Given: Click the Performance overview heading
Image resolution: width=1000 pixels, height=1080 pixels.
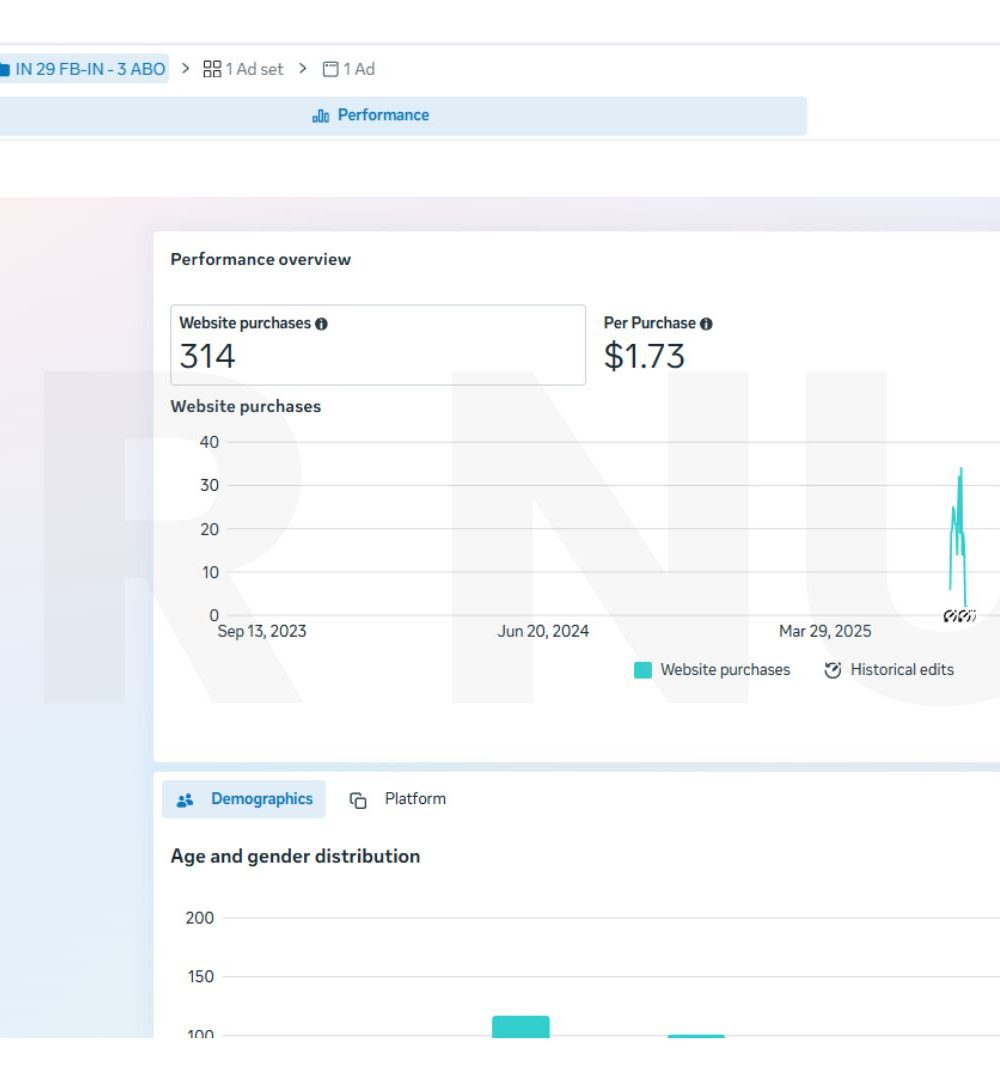Looking at the screenshot, I should point(261,260).
